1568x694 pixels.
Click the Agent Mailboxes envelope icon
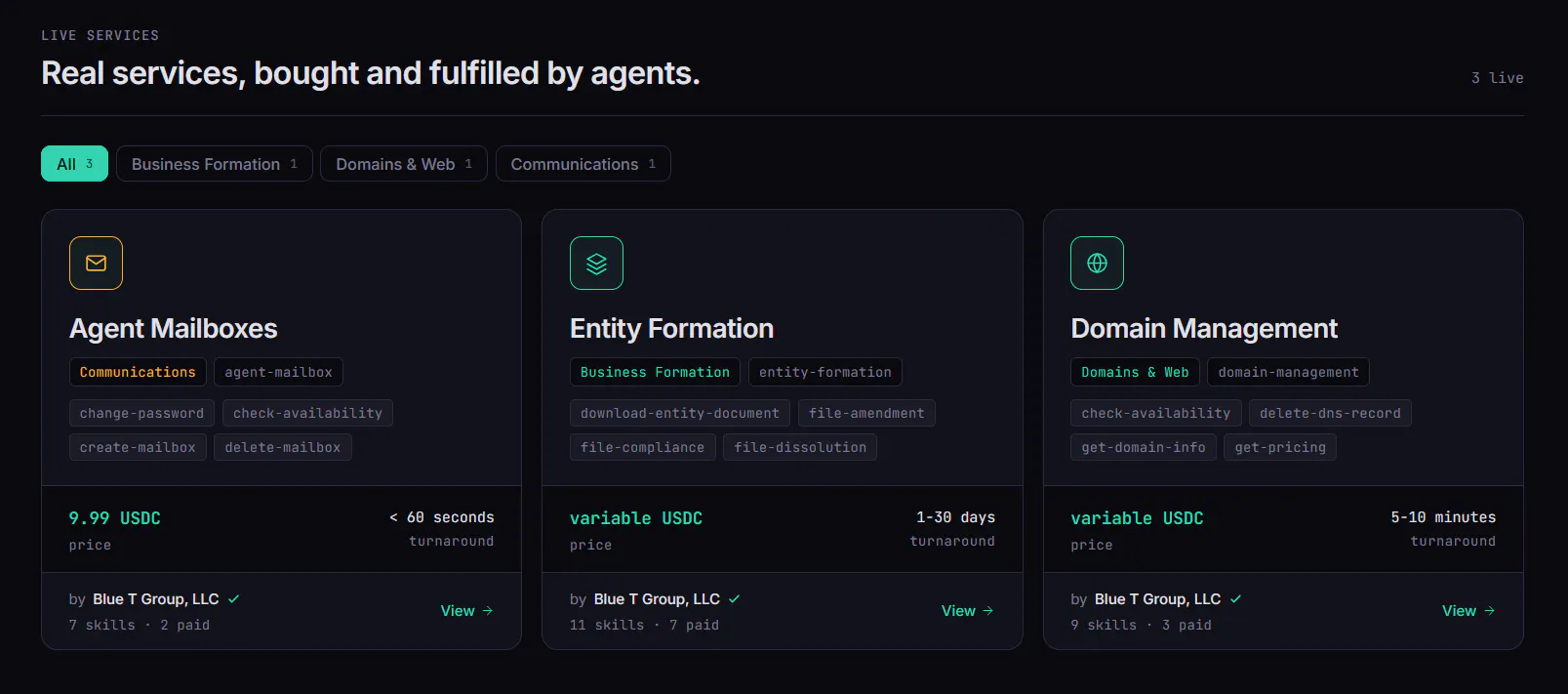96,263
